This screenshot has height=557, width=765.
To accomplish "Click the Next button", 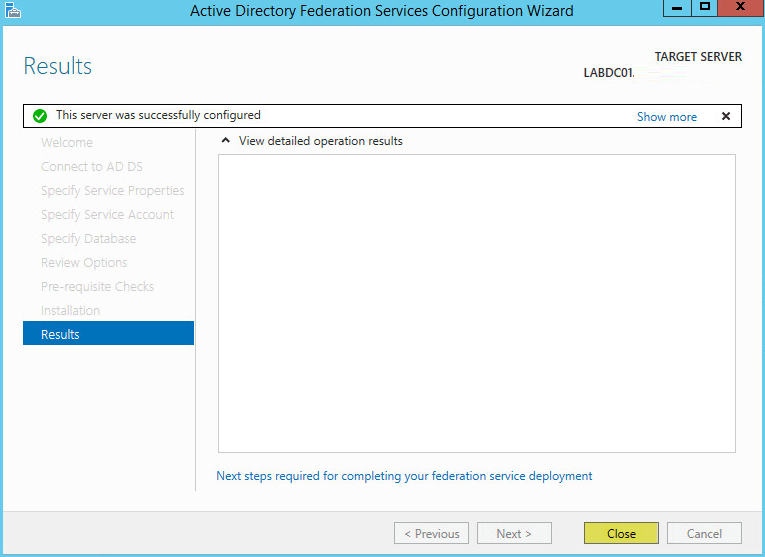I will 514,533.
